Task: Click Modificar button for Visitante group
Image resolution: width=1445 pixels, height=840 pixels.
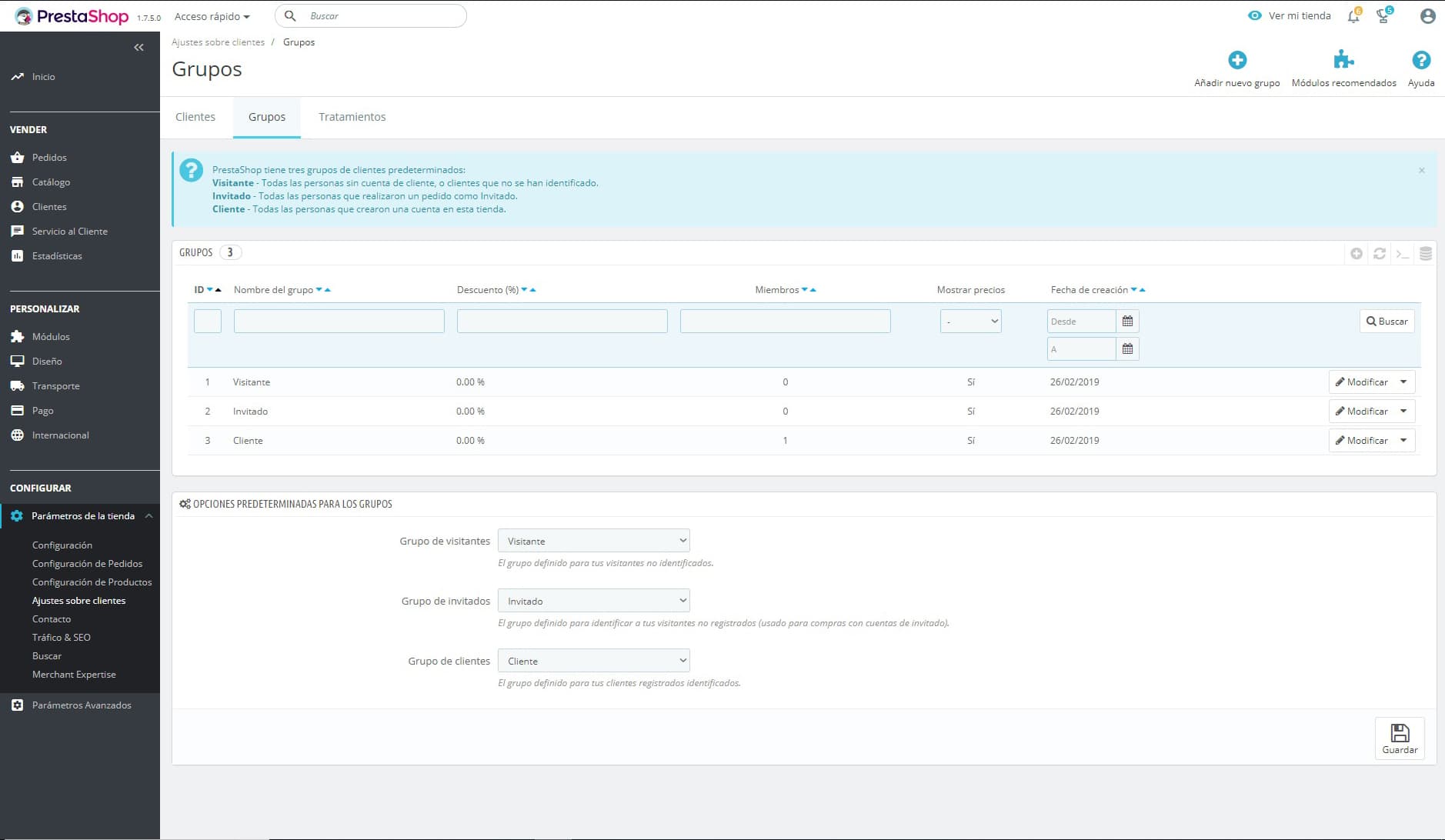Action: 1360,382
